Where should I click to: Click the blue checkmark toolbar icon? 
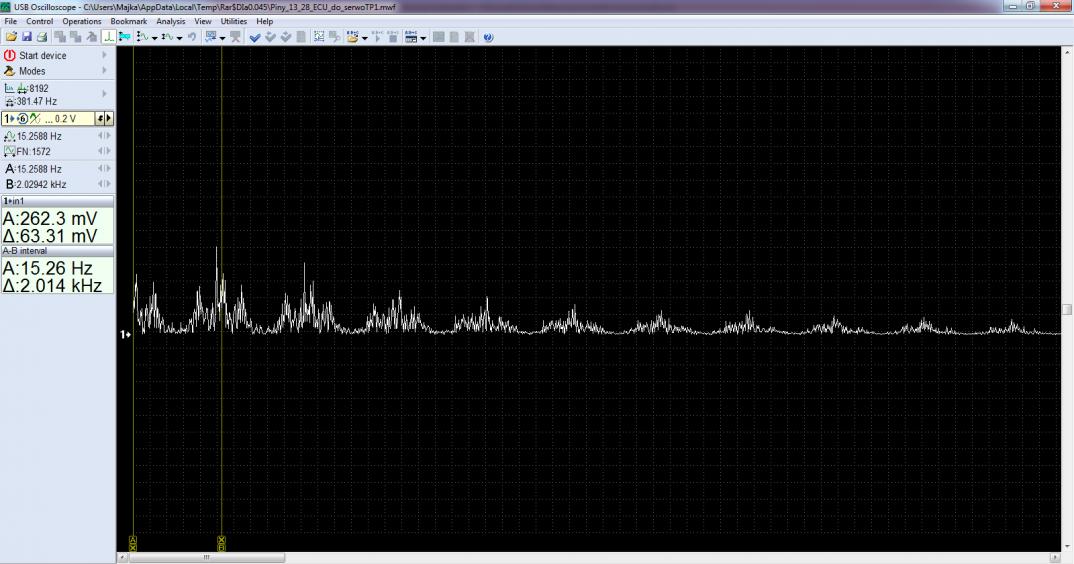tap(255, 37)
